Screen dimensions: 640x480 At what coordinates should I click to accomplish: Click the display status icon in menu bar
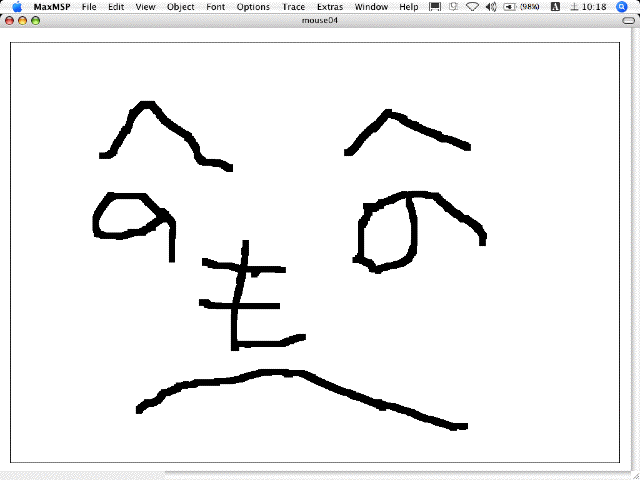click(x=436, y=7)
